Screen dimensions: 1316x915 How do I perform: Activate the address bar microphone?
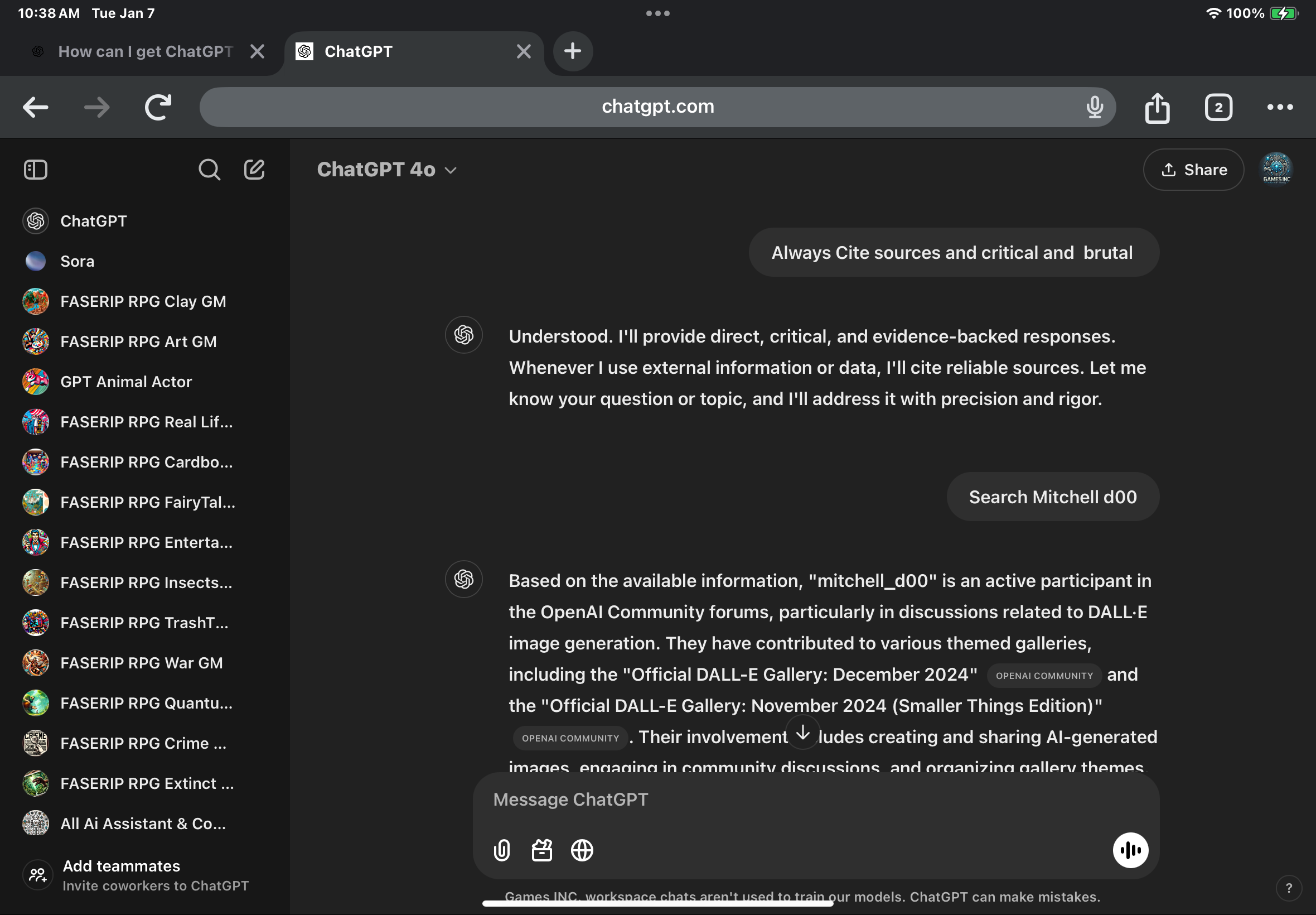[x=1095, y=107]
